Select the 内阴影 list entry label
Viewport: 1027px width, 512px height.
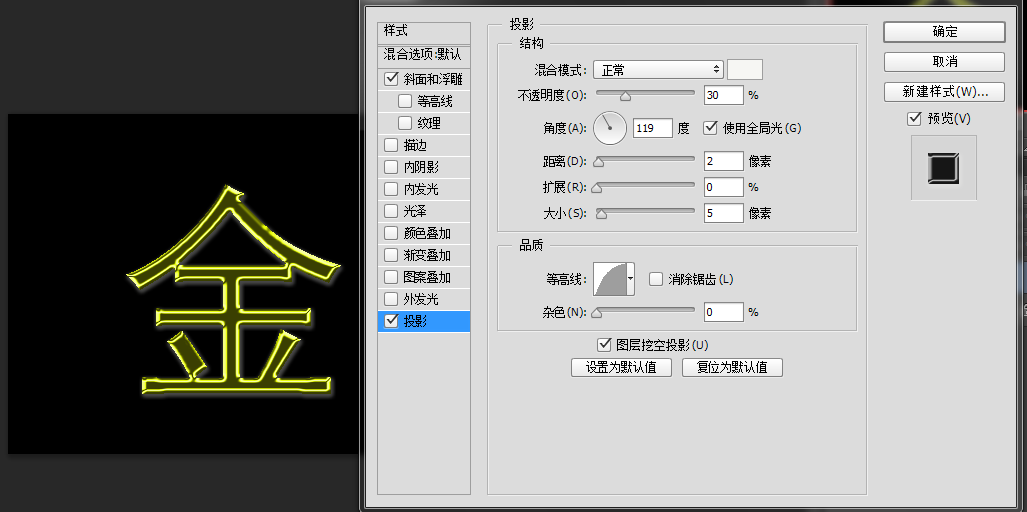(421, 168)
